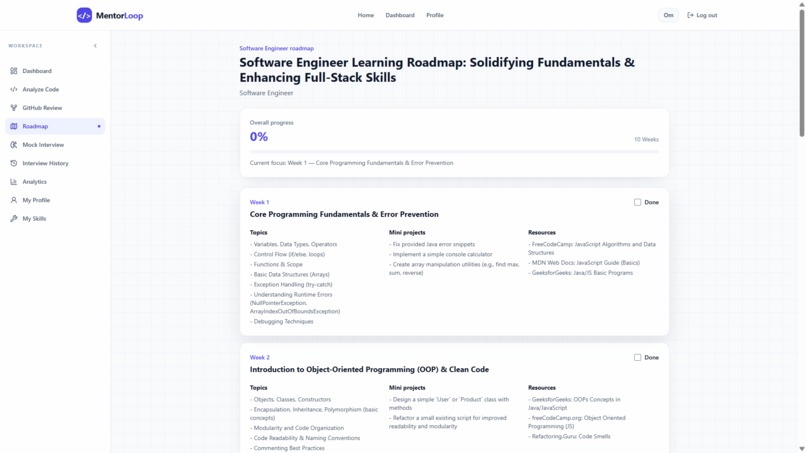
Task: Click the Dashboard grid icon in sidebar
Action: (x=14, y=71)
